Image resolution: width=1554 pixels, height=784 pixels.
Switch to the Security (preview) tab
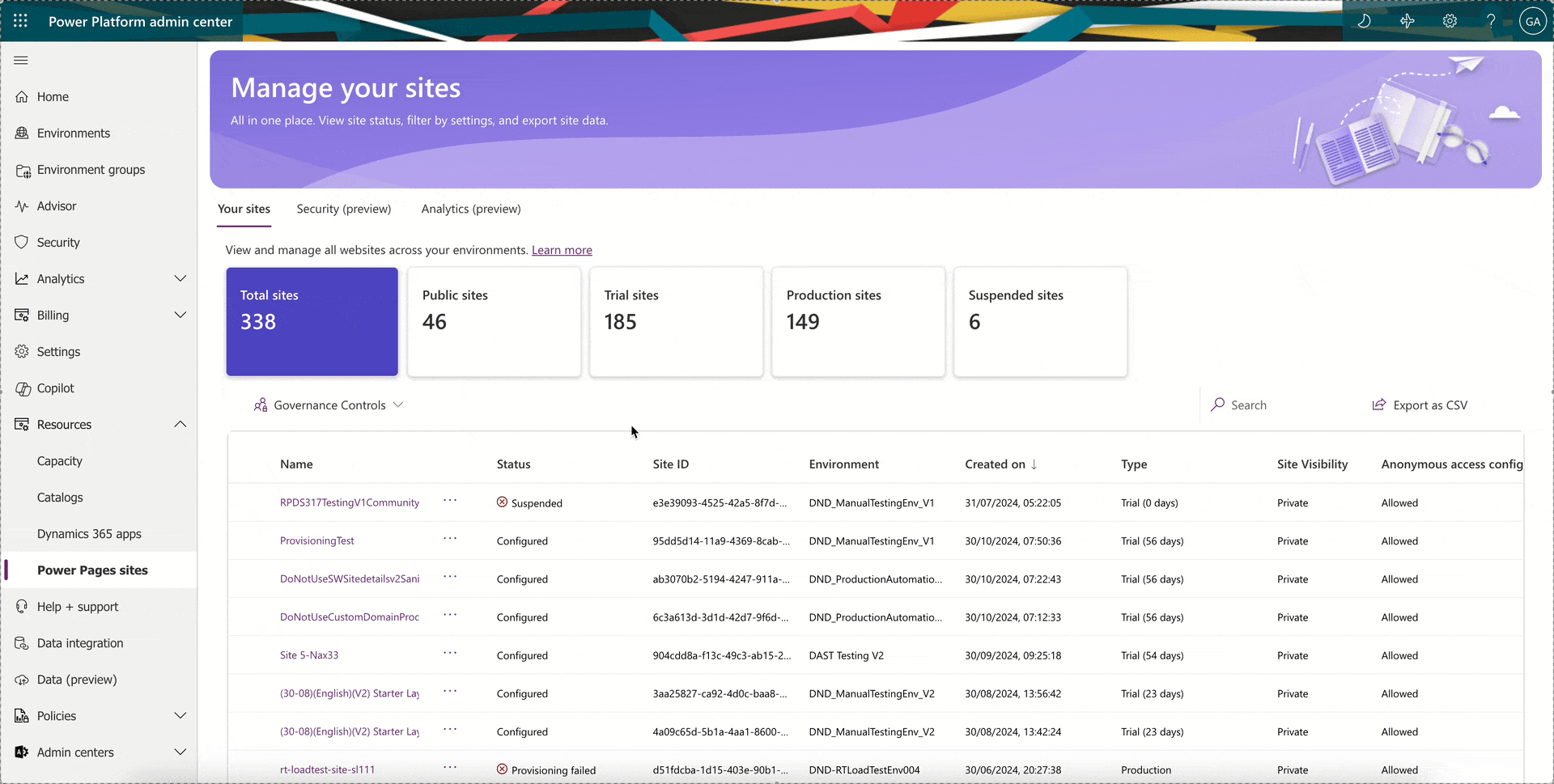click(x=343, y=209)
